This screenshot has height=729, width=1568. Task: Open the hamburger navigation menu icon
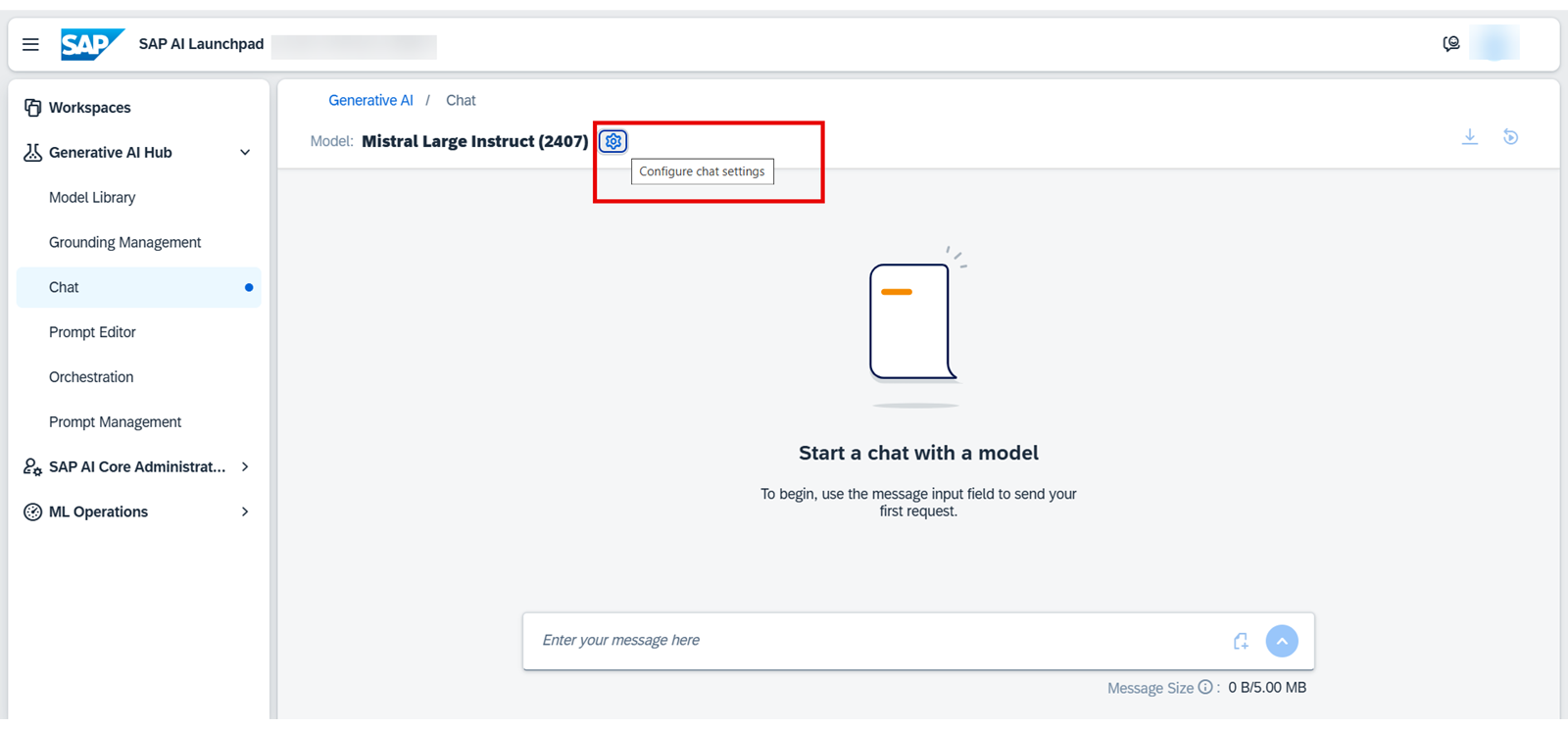click(30, 44)
